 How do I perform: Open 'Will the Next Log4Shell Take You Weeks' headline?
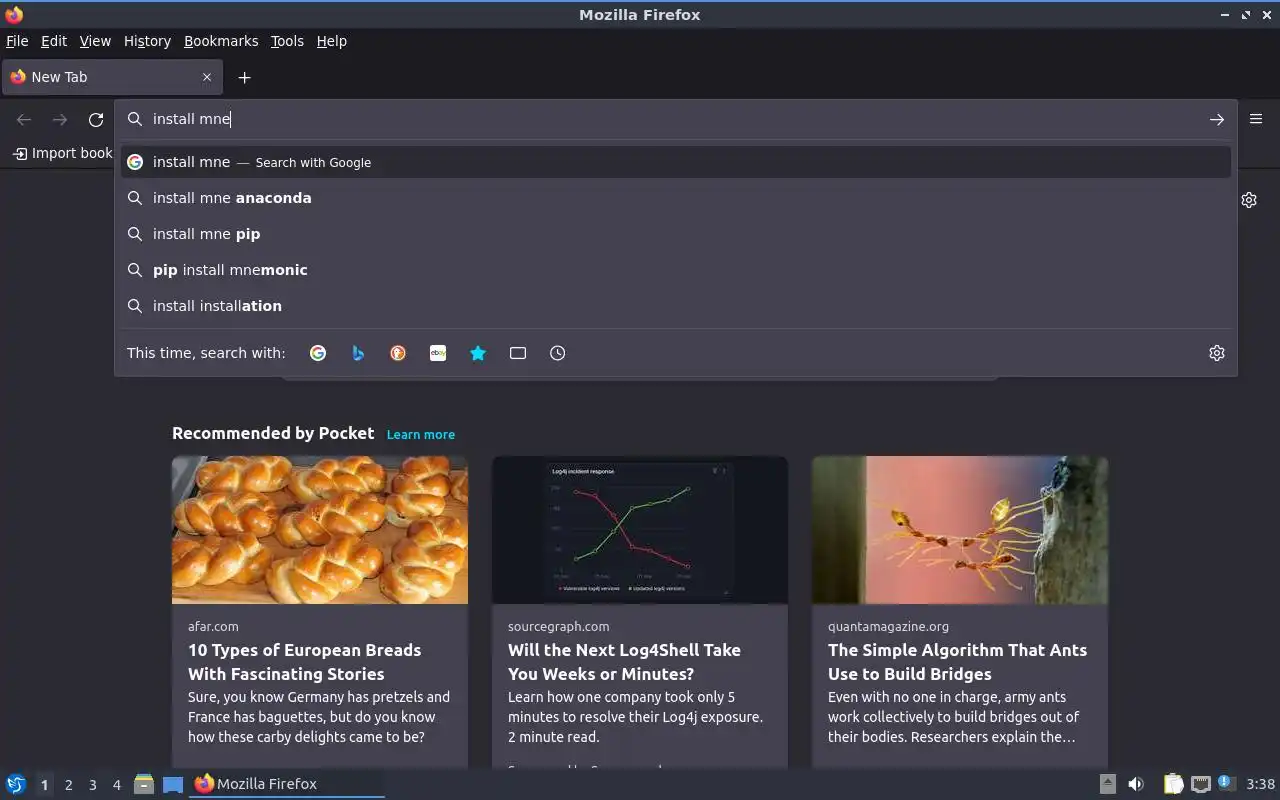click(x=624, y=662)
